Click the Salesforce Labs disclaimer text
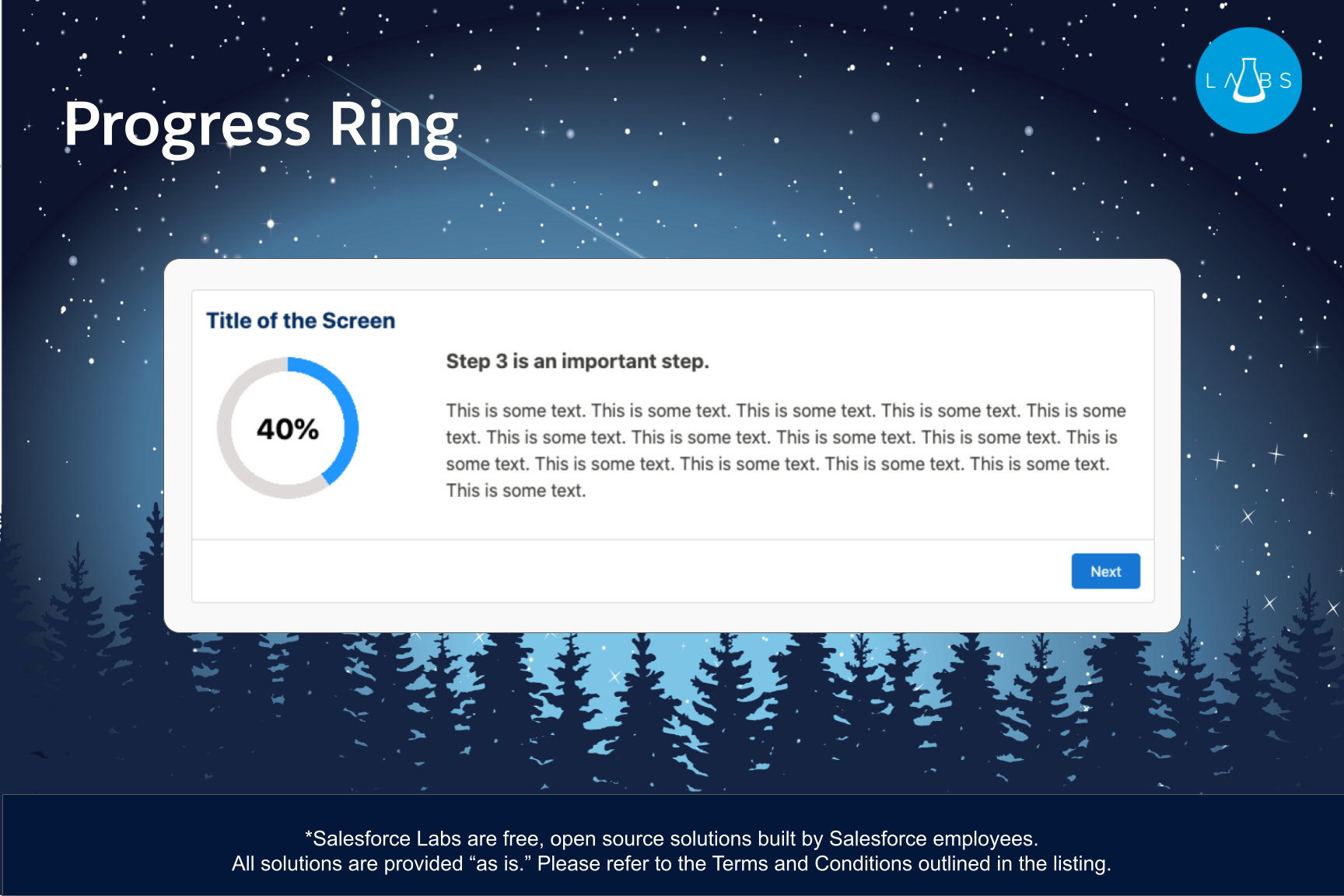Image resolution: width=1344 pixels, height=896 pixels. [x=671, y=838]
